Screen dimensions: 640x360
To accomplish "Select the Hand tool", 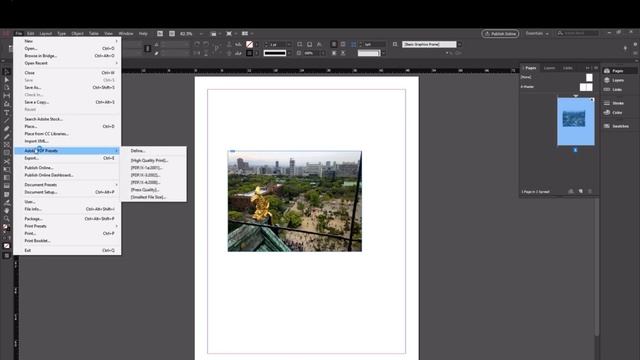I will [7, 211].
